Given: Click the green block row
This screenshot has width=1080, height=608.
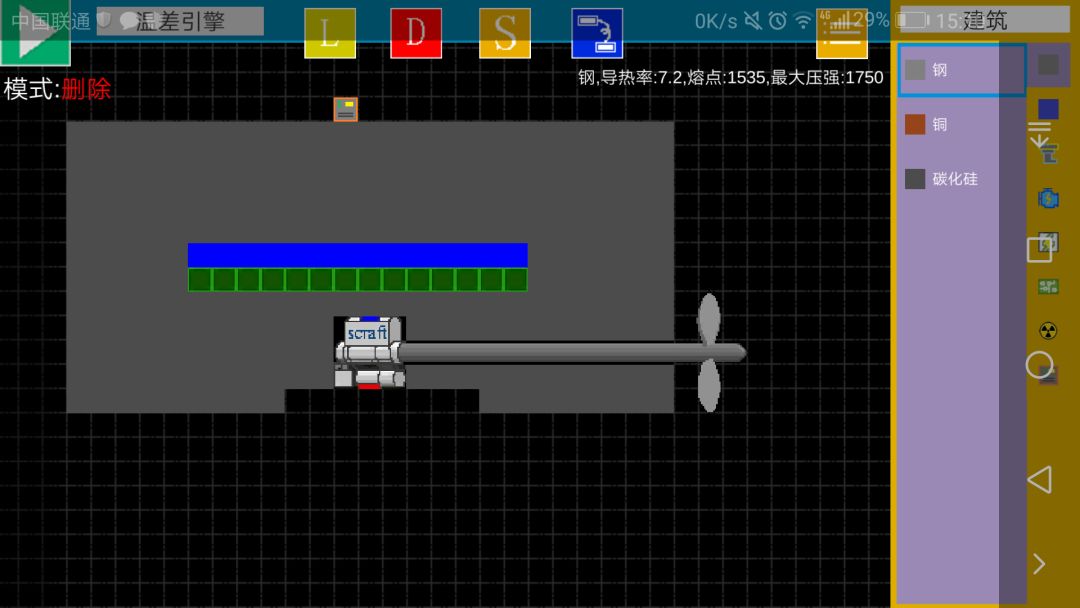Looking at the screenshot, I should 357,280.
